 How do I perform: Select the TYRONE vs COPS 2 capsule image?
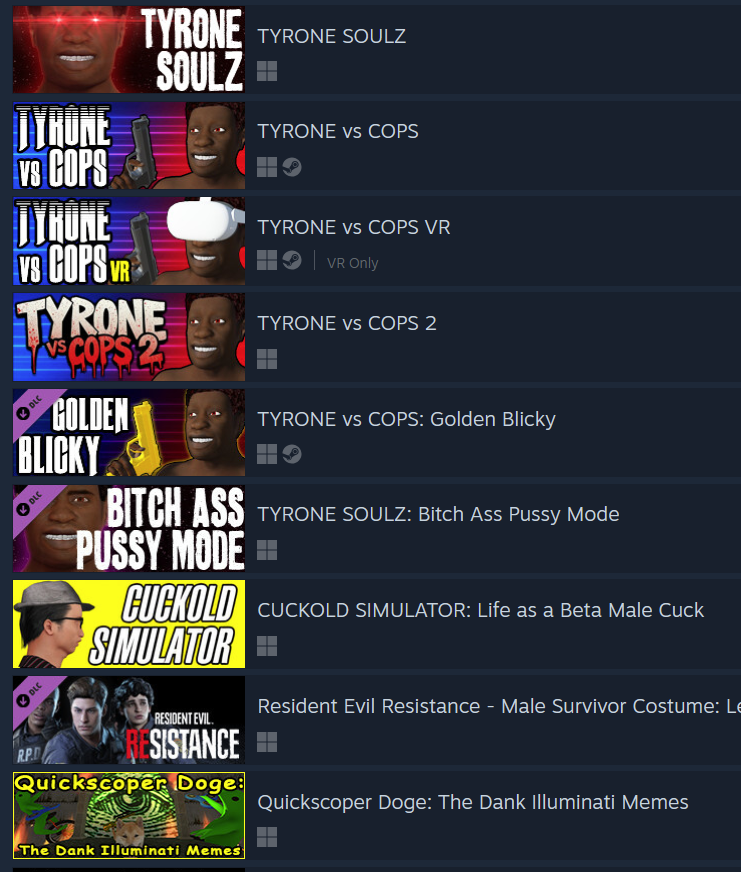129,337
